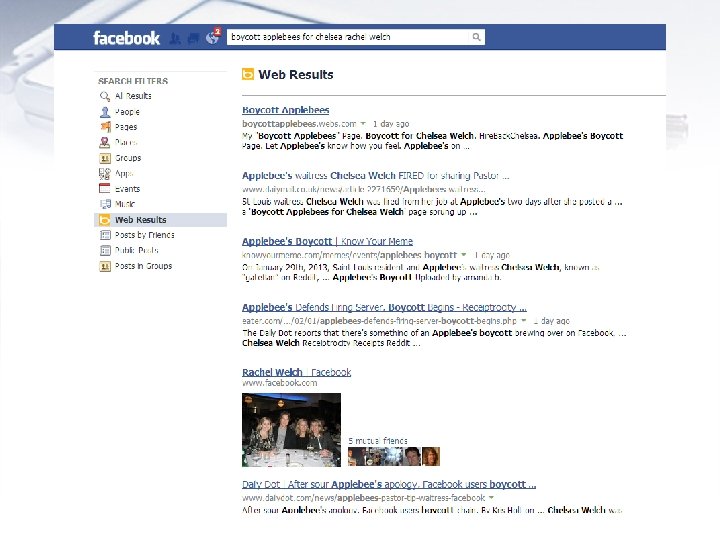Click the boycottapplebees.webs.com URL text
720x540 pixels.
[299, 124]
